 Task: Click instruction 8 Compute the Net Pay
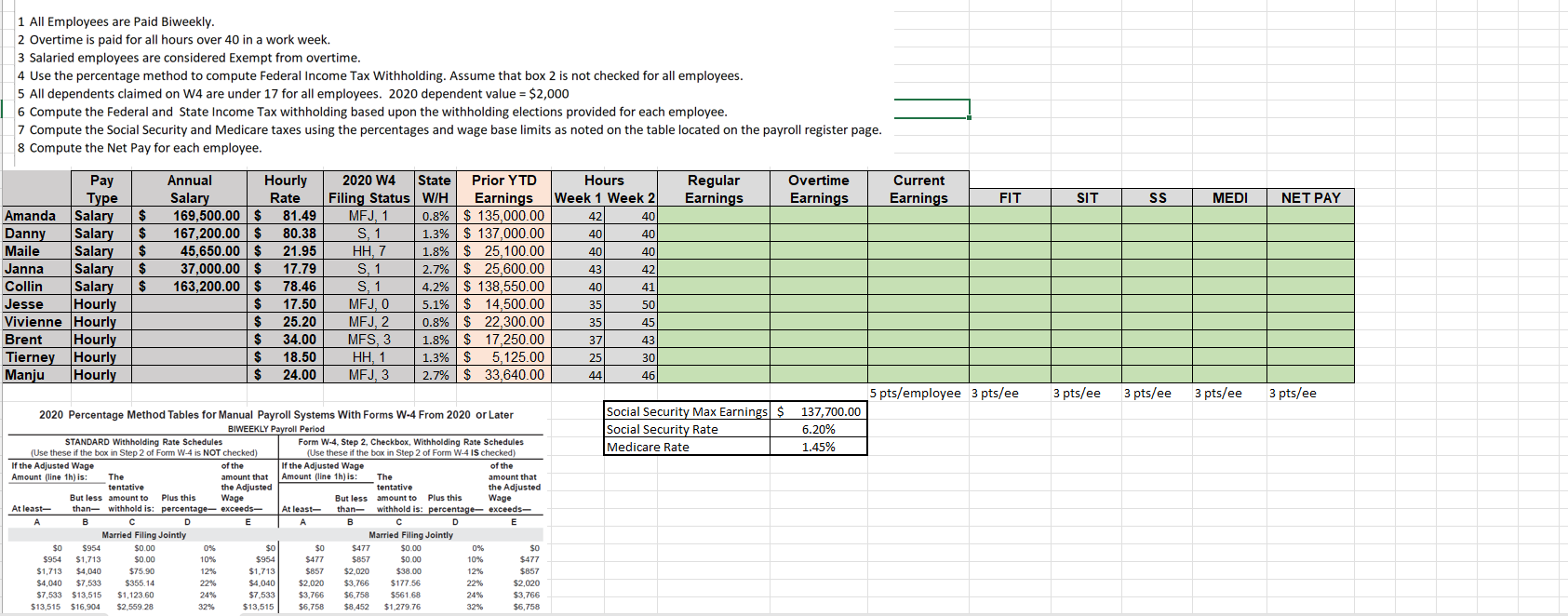[x=140, y=148]
